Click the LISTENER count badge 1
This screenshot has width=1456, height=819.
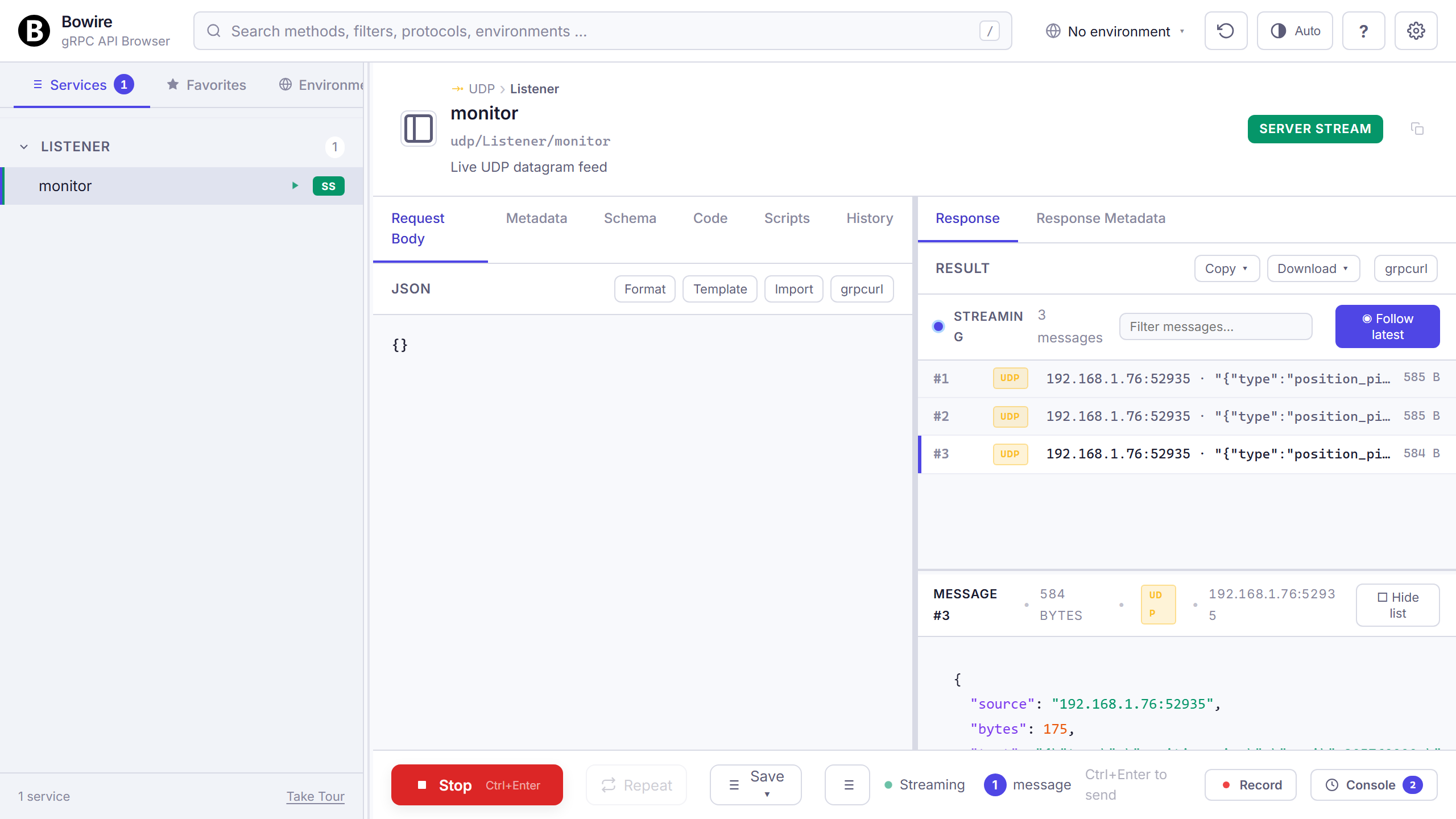(334, 147)
